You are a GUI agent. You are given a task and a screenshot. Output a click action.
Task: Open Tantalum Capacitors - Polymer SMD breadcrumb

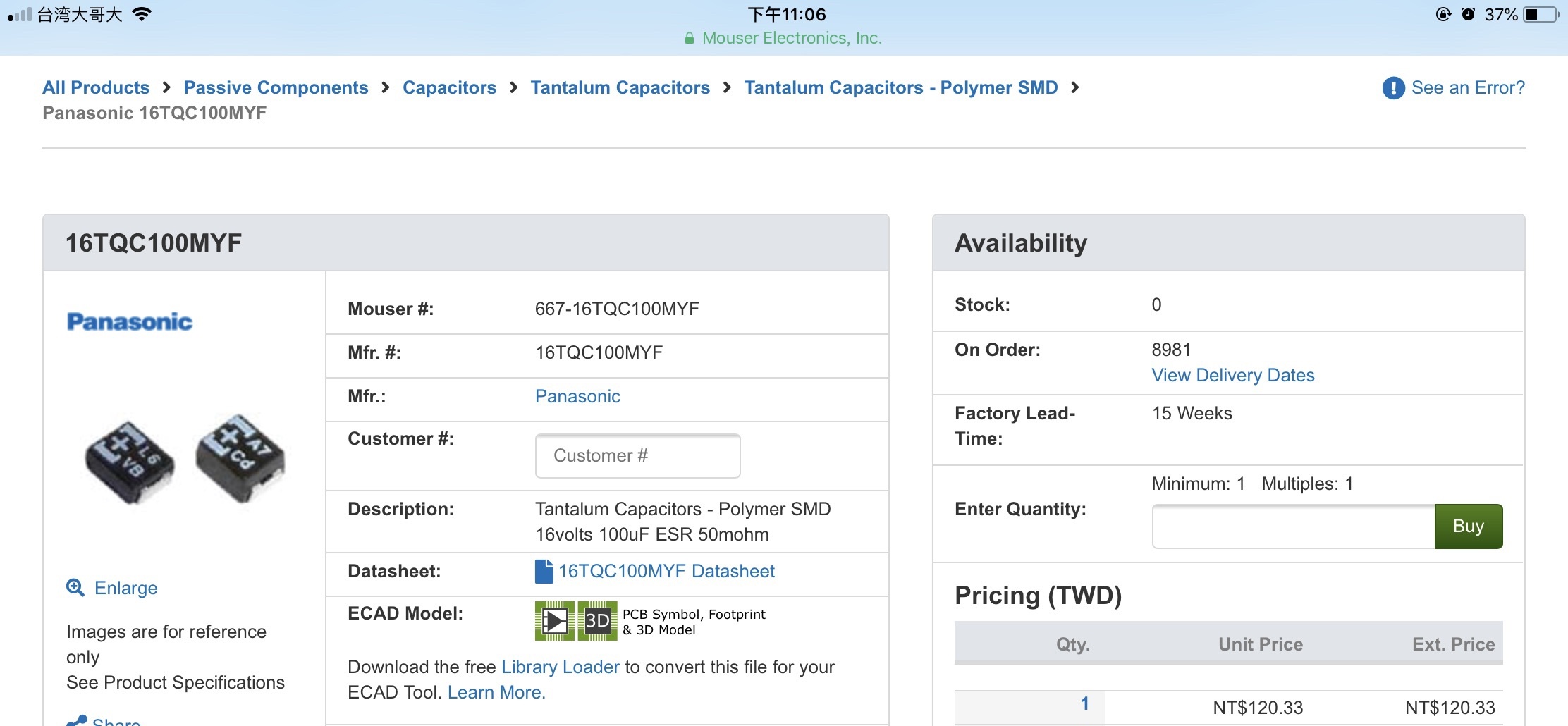click(901, 87)
